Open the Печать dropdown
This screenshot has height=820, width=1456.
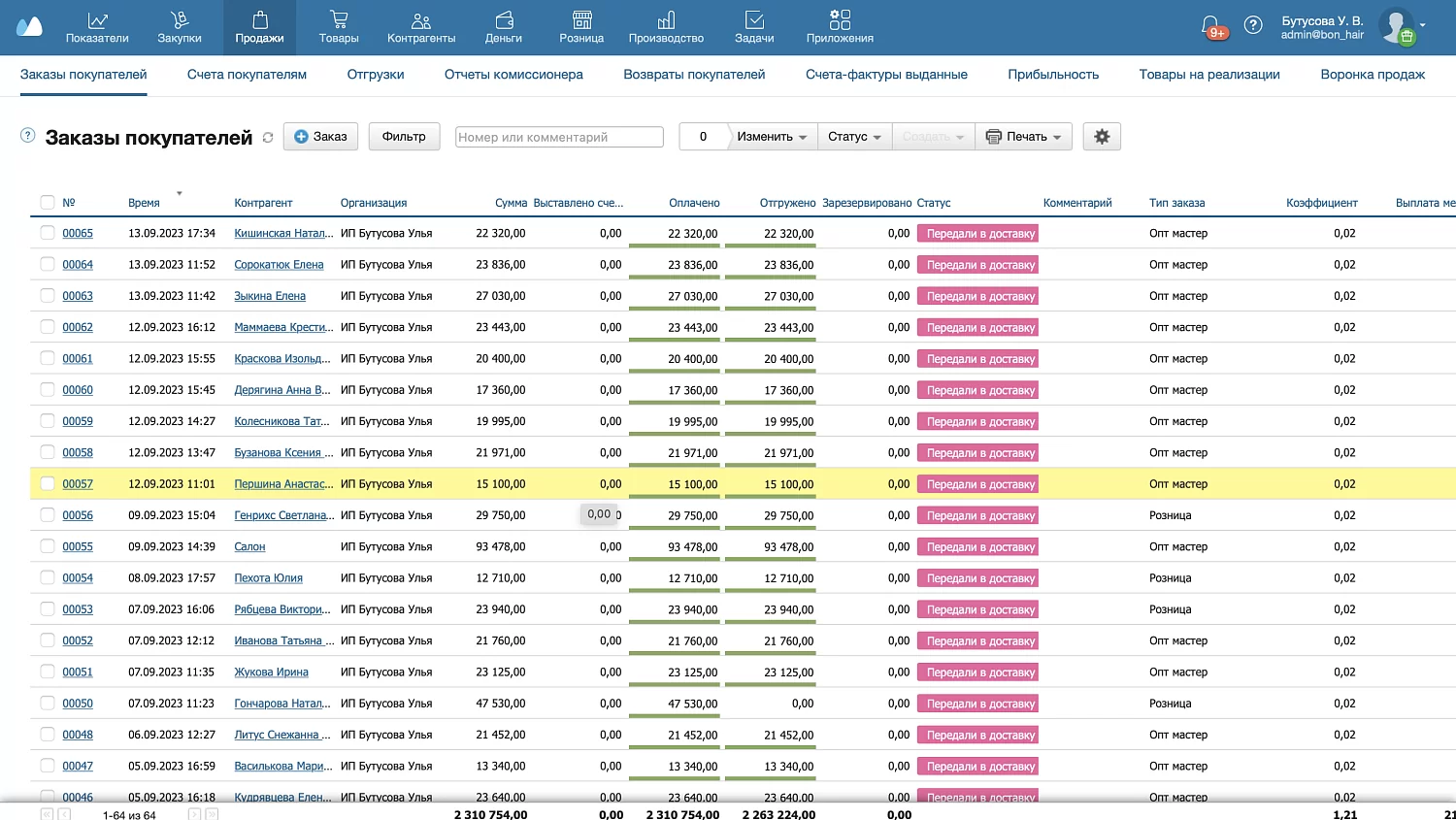1023,137
